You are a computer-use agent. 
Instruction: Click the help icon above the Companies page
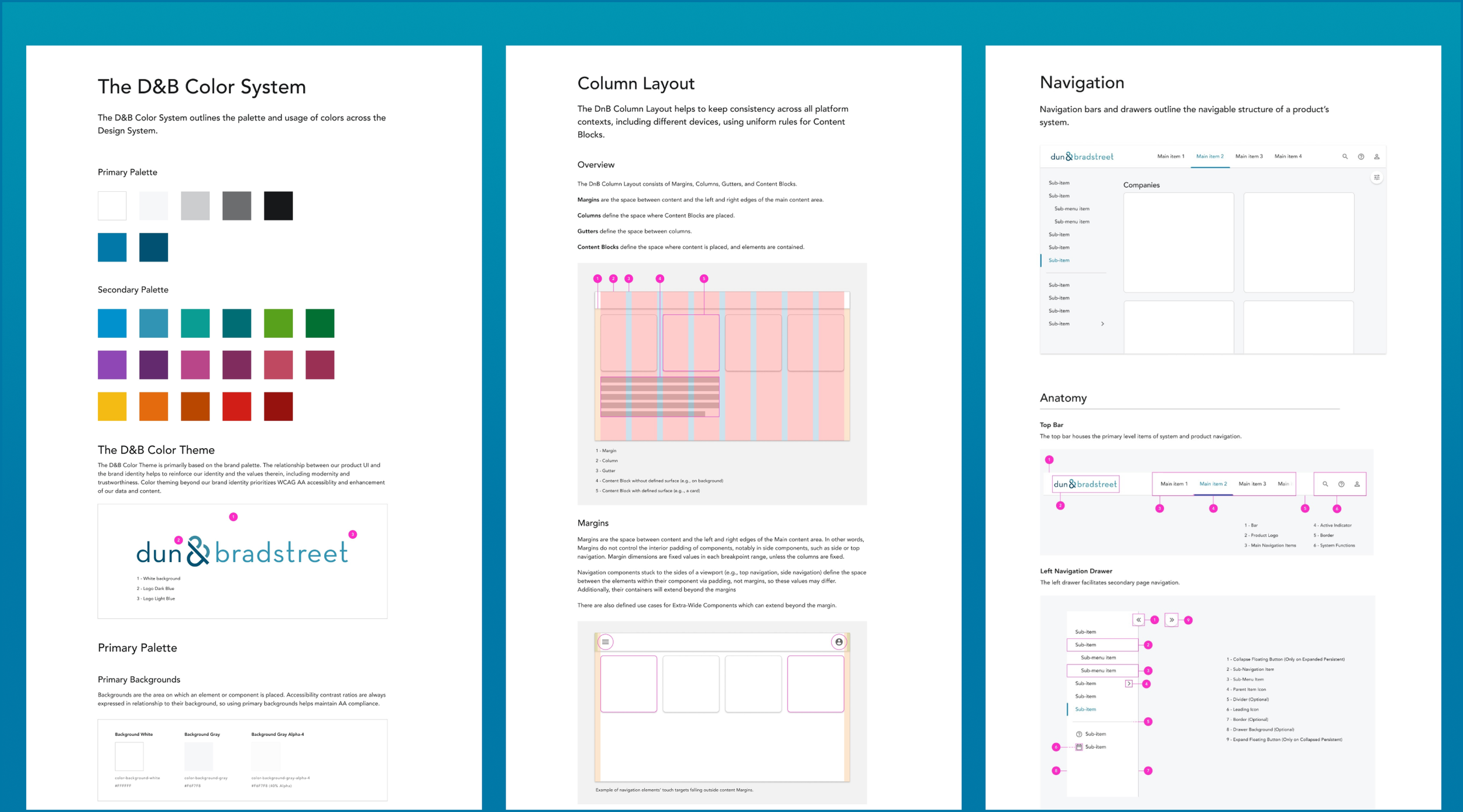click(1361, 157)
